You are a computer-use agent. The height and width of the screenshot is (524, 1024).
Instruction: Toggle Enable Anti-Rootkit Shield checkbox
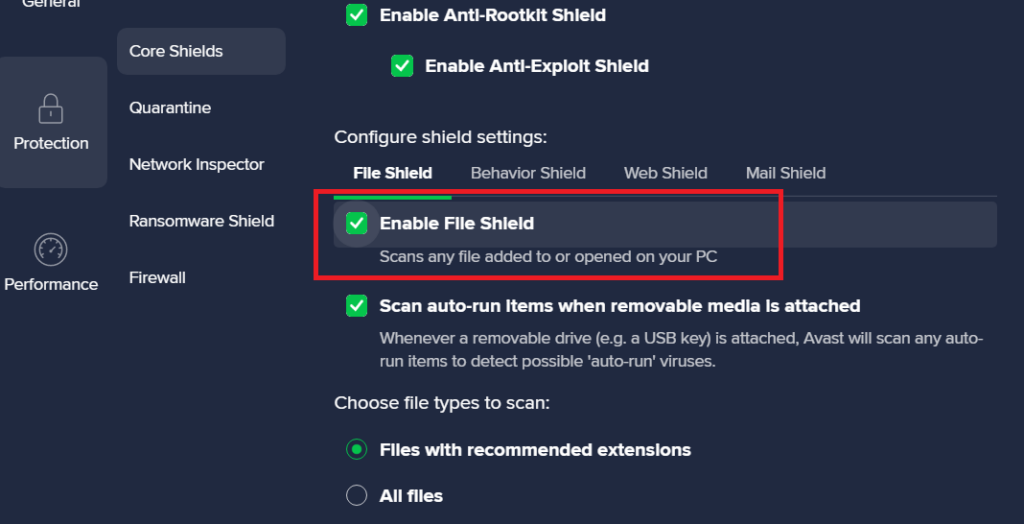coord(356,15)
